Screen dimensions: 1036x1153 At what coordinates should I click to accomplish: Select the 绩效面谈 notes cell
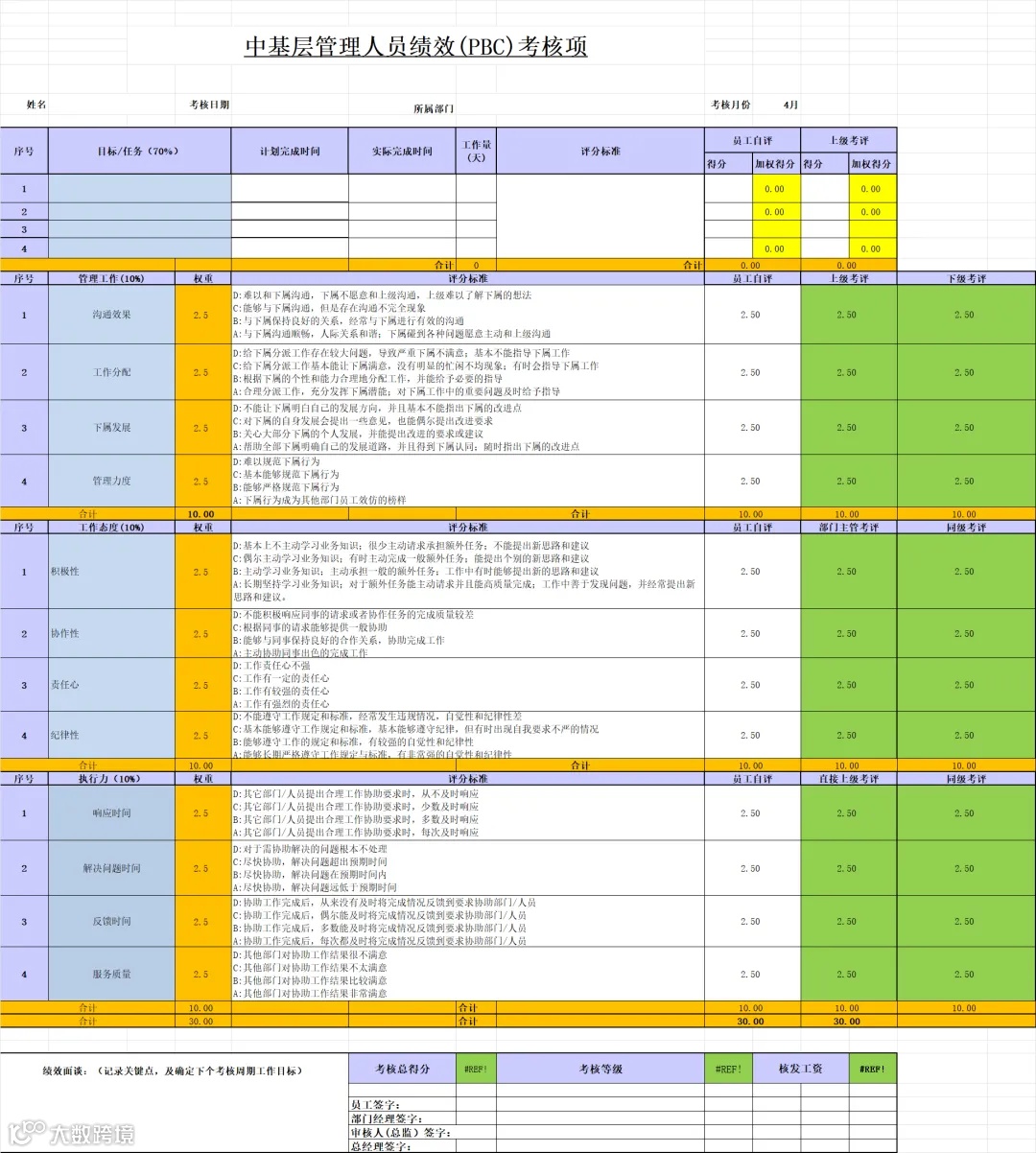175,1102
